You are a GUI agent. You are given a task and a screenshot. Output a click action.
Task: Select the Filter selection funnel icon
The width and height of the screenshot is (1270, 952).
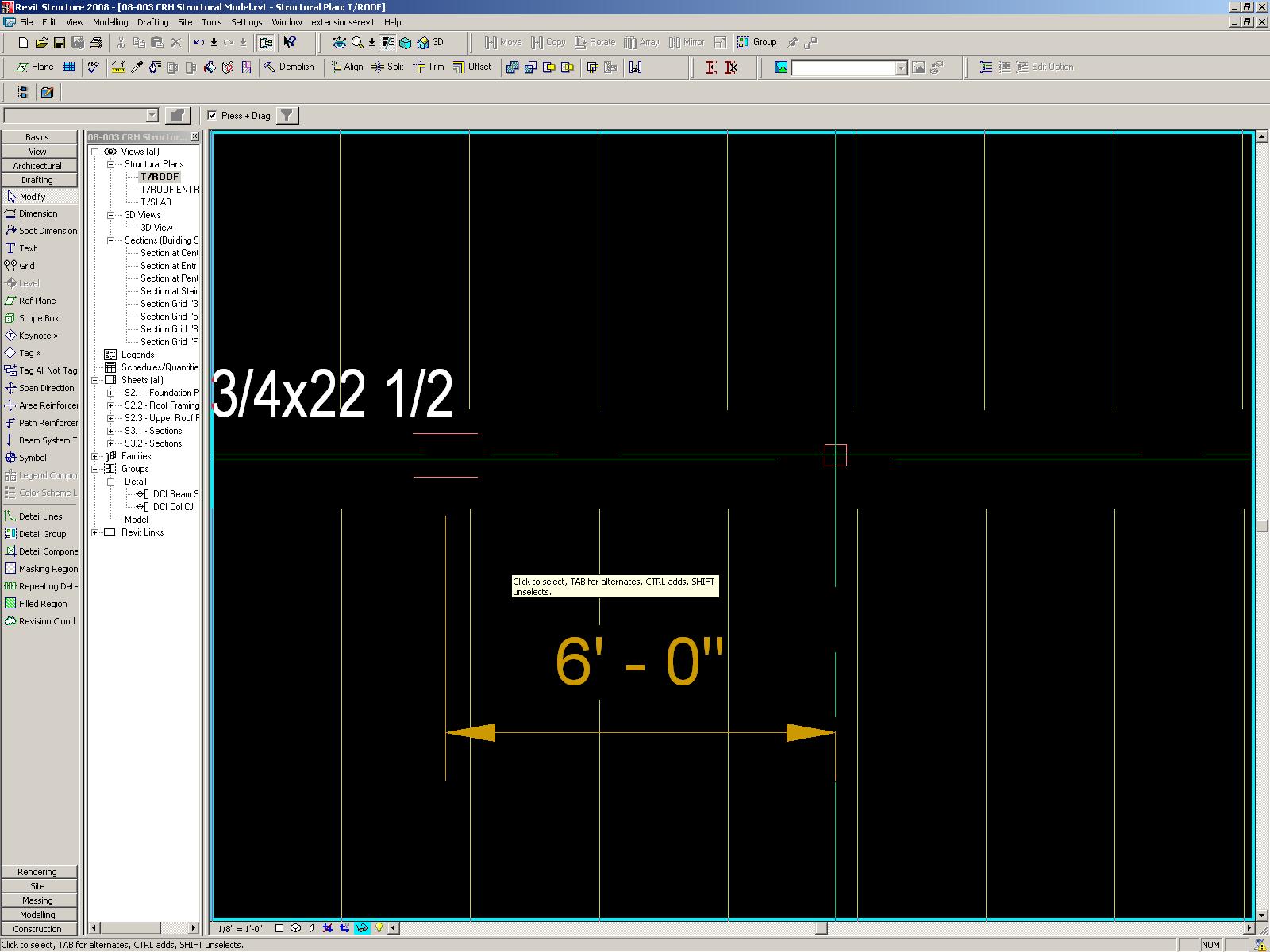287,116
